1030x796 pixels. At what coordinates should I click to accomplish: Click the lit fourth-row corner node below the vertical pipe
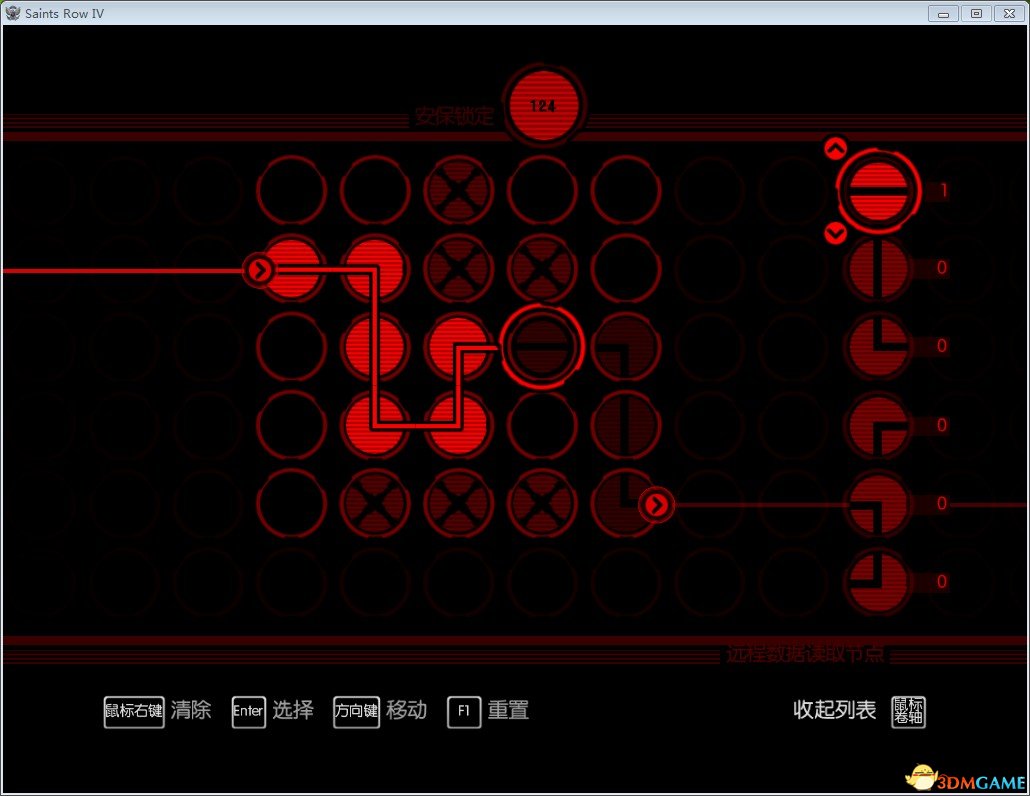375,425
